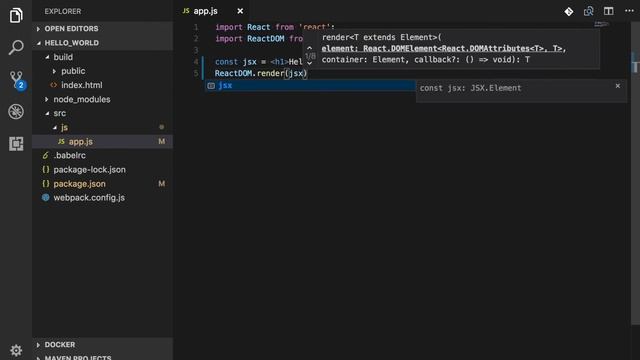The width and height of the screenshot is (640, 360).
Task: Click the modified M badge on app.js
Action: point(162,142)
